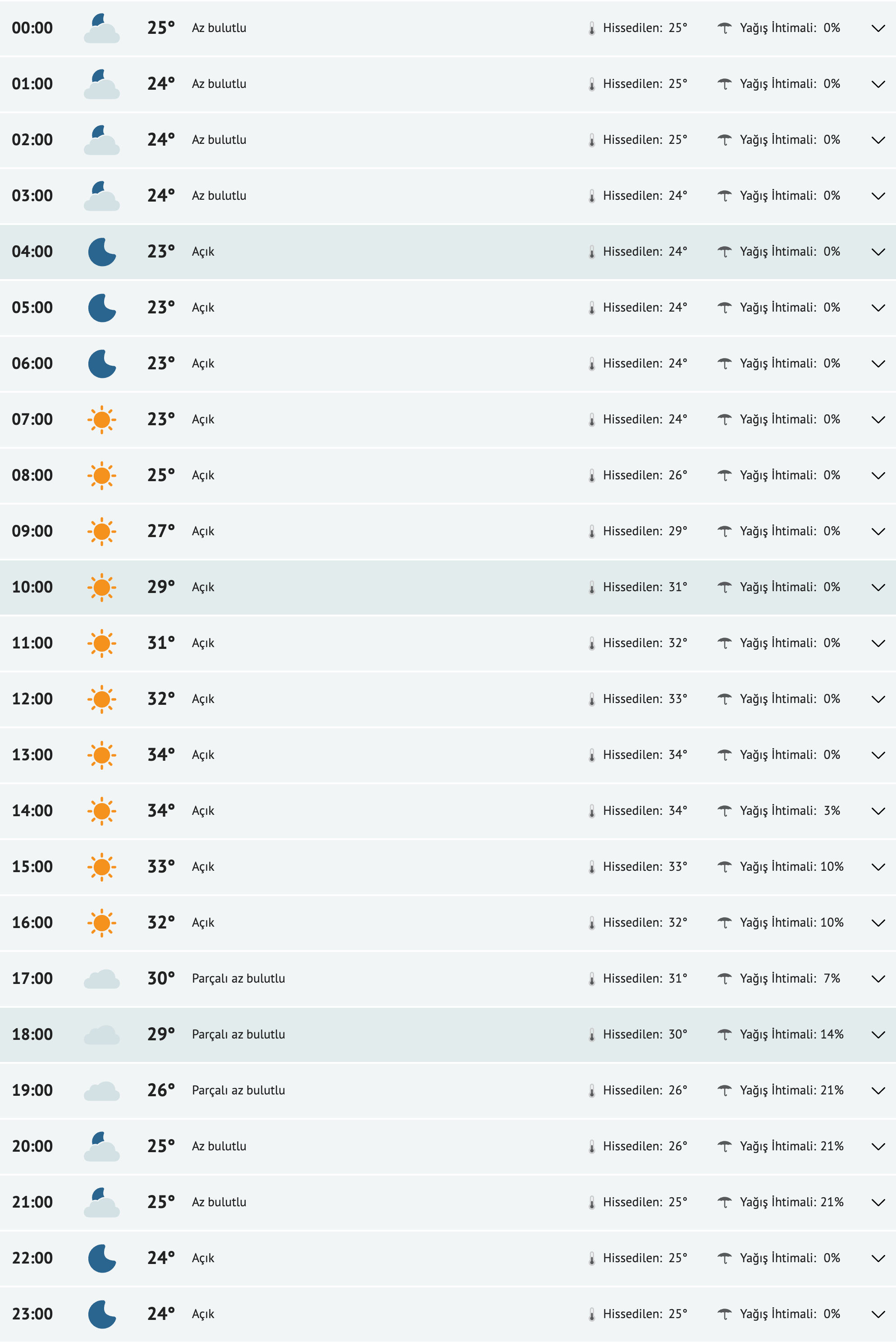Click the moon icon at 23:00
Screen dimensions: 896x1342
[x=102, y=1314]
